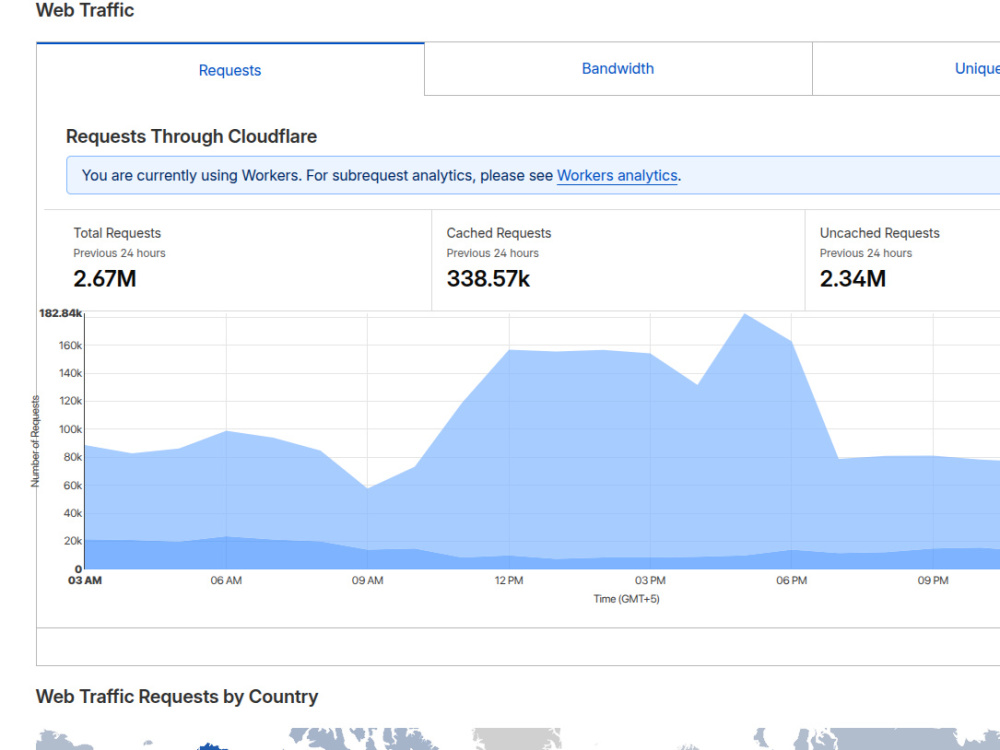This screenshot has width=1000, height=750.
Task: Select the Uncached Requests 2.34M value
Action: [x=853, y=279]
